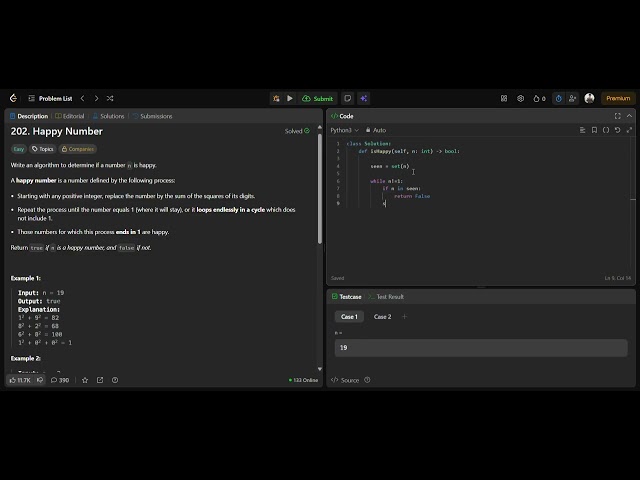Screen dimensions: 640x480
Task: Click the Solved status indicator
Action: (297, 131)
